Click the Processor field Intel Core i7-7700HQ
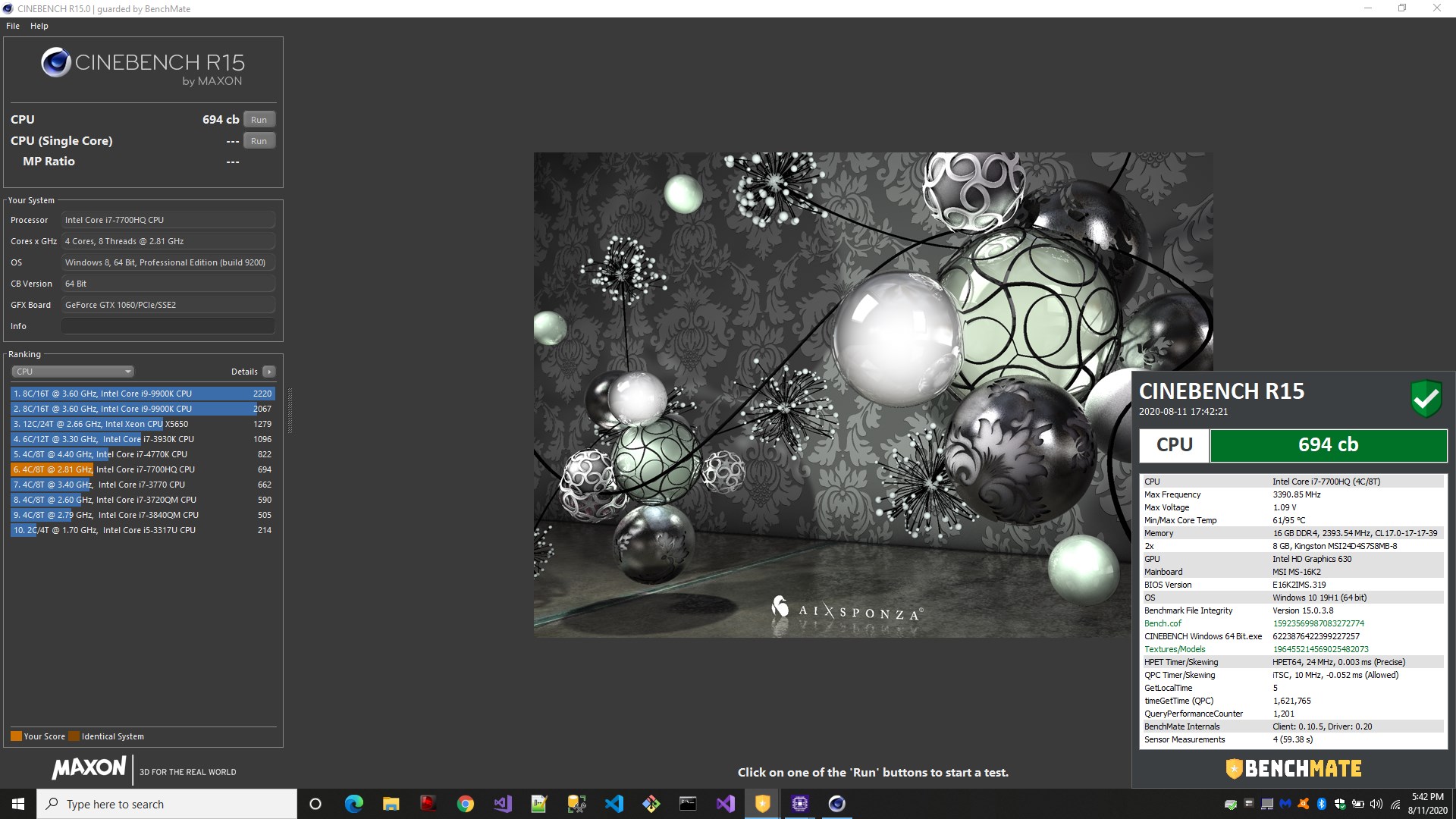The width and height of the screenshot is (1456, 819). click(168, 220)
